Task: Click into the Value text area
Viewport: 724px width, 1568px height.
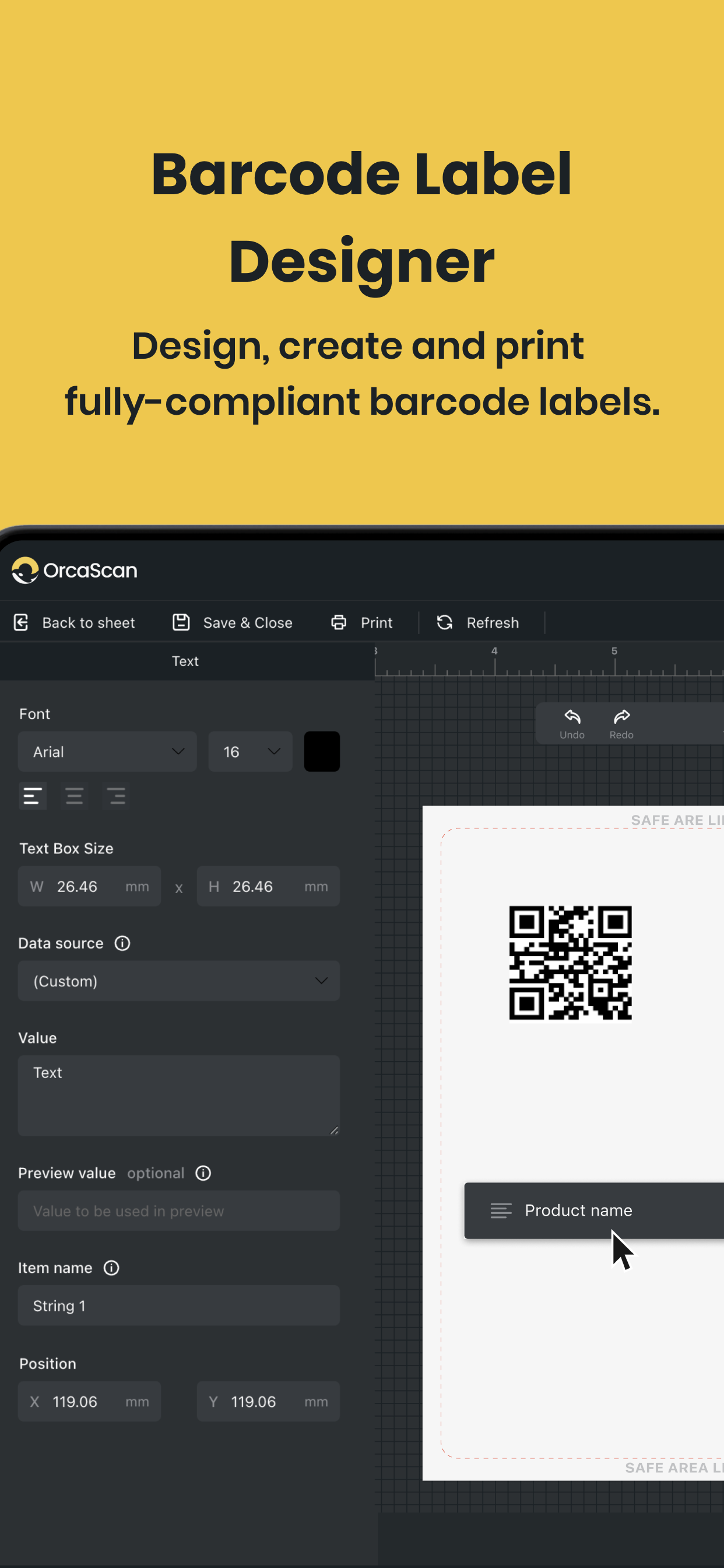Action: 179,1095
